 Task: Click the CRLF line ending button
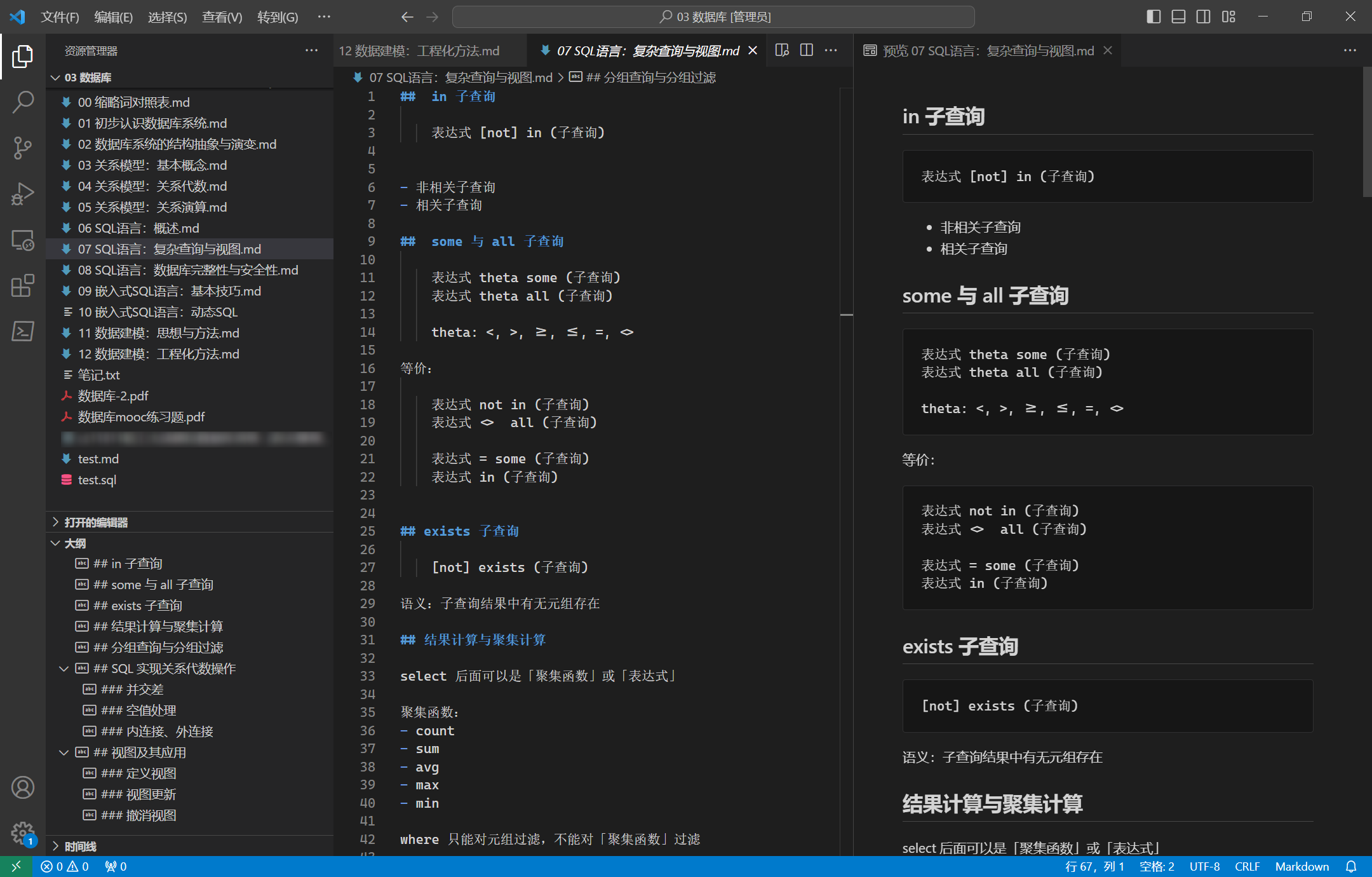(1247, 866)
